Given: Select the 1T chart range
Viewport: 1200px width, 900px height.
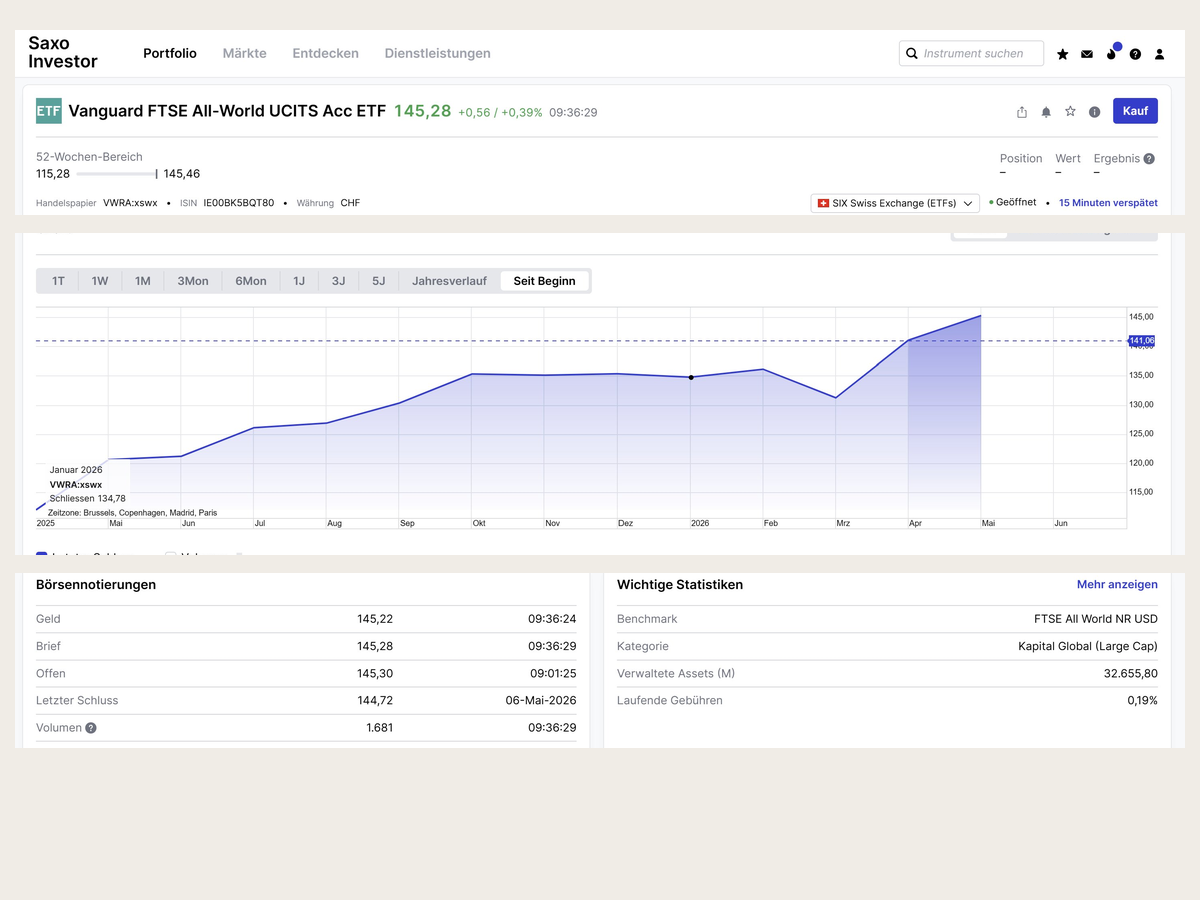Looking at the screenshot, I should pyautogui.click(x=58, y=281).
